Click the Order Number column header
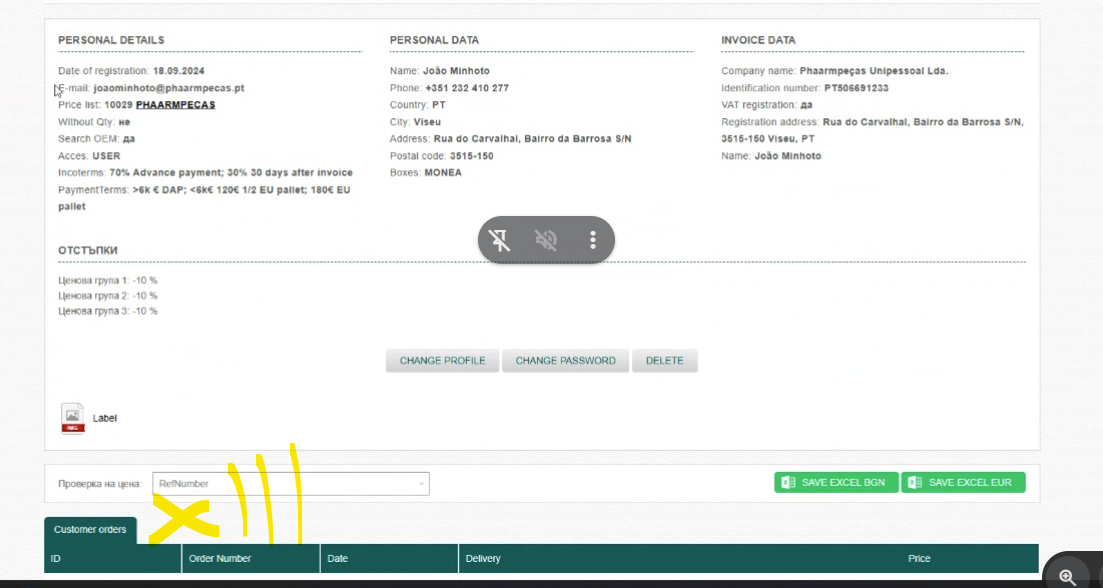Screen dimensions: 1103x588 pos(220,558)
